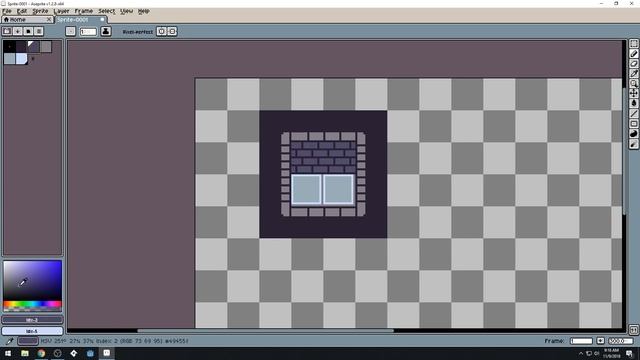Open the ink options button
The width and height of the screenshot is (640, 360).
[106, 31]
